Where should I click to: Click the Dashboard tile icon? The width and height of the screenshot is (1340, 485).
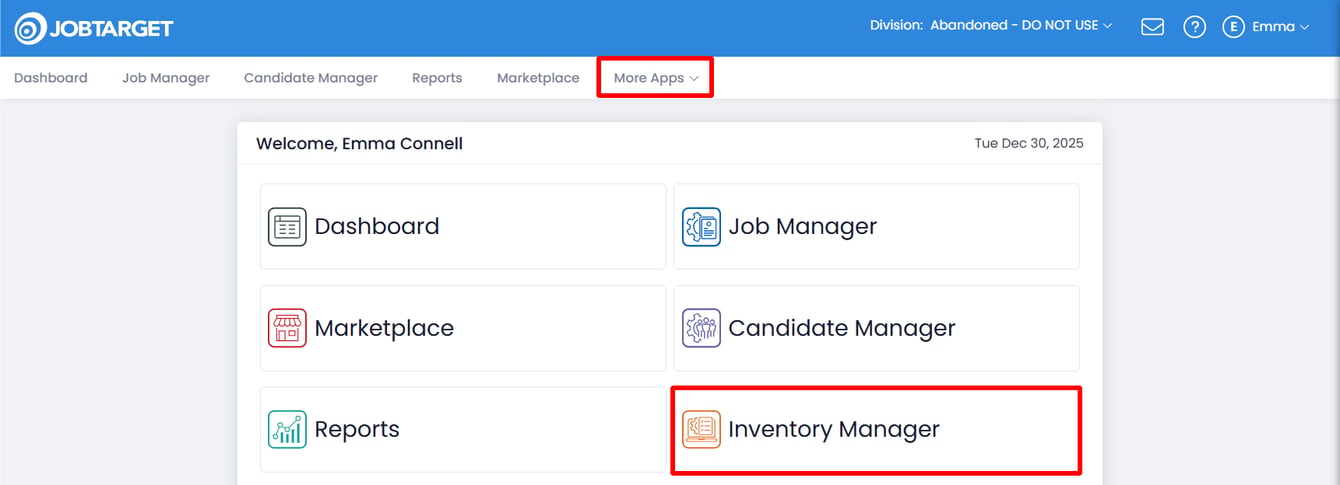tap(287, 227)
